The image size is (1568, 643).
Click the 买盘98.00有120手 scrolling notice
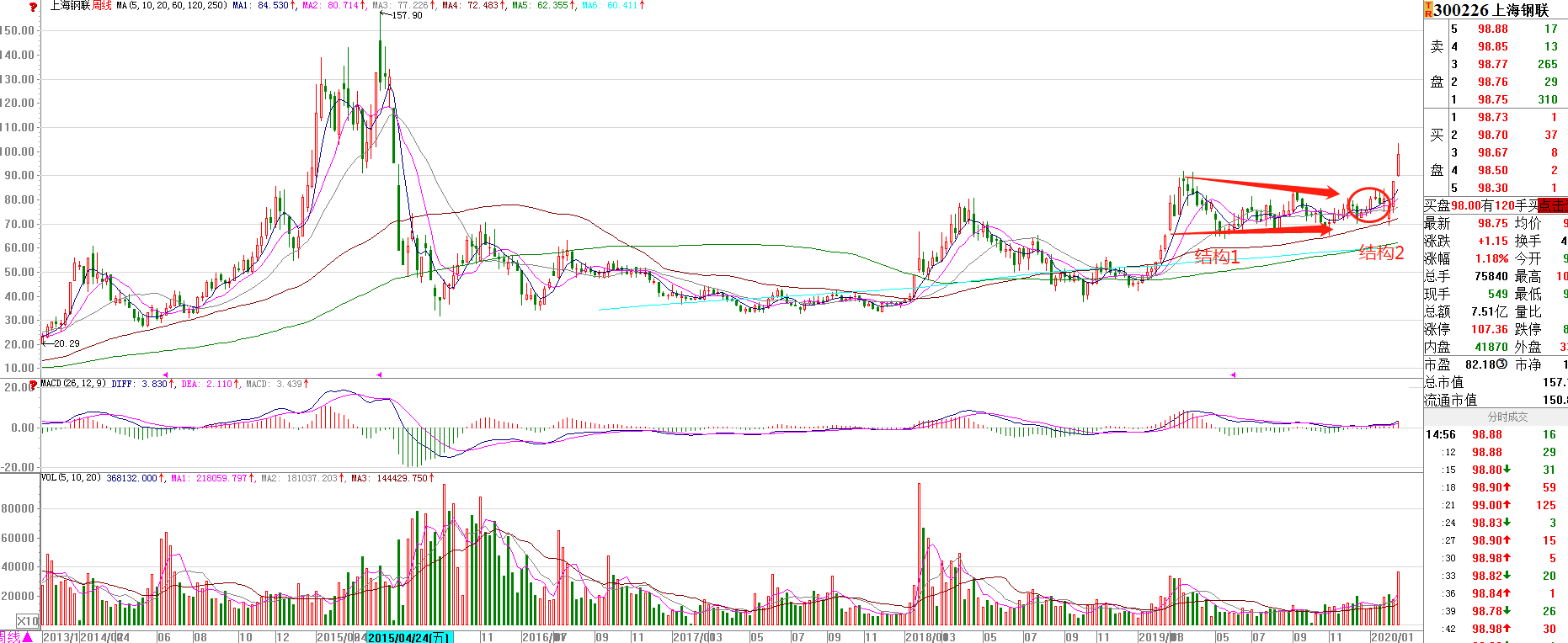click(x=1480, y=205)
